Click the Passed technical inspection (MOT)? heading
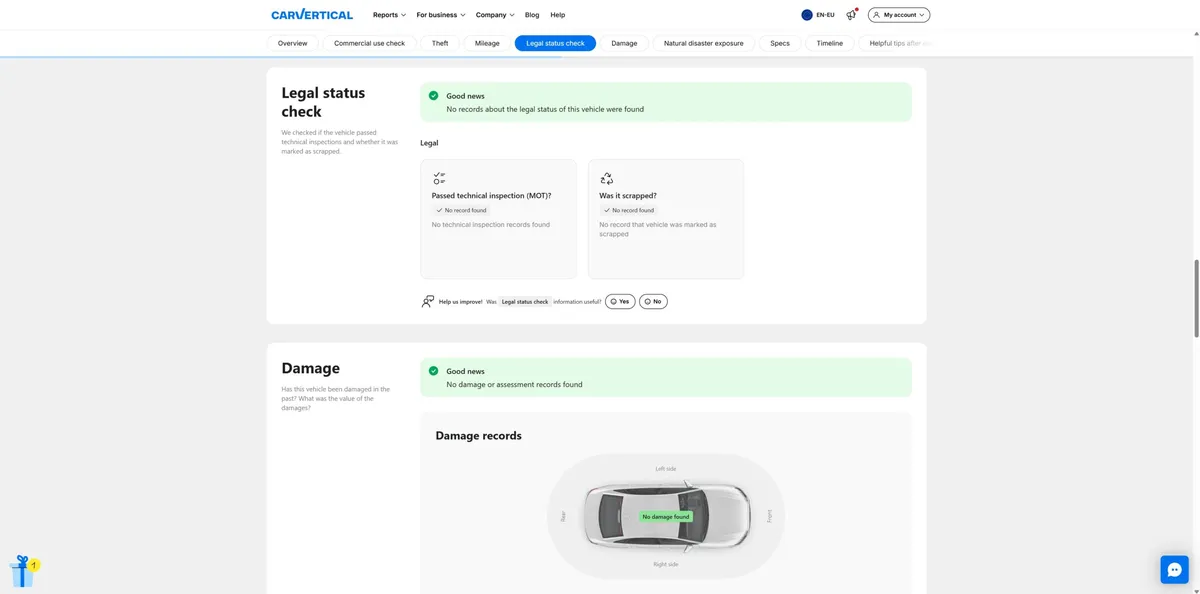Screen dimensions: 1200x594 (491, 196)
